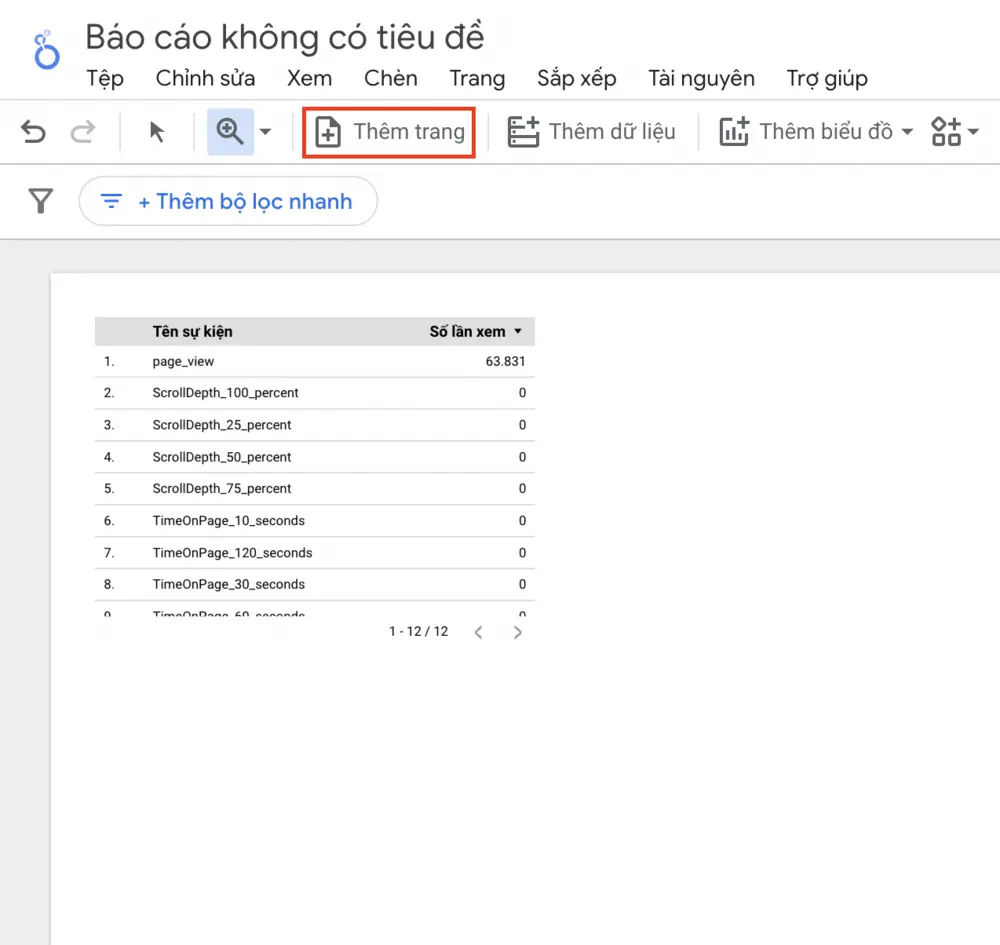1000x945 pixels.
Task: Open the Trợ giúp menu
Action: click(827, 78)
